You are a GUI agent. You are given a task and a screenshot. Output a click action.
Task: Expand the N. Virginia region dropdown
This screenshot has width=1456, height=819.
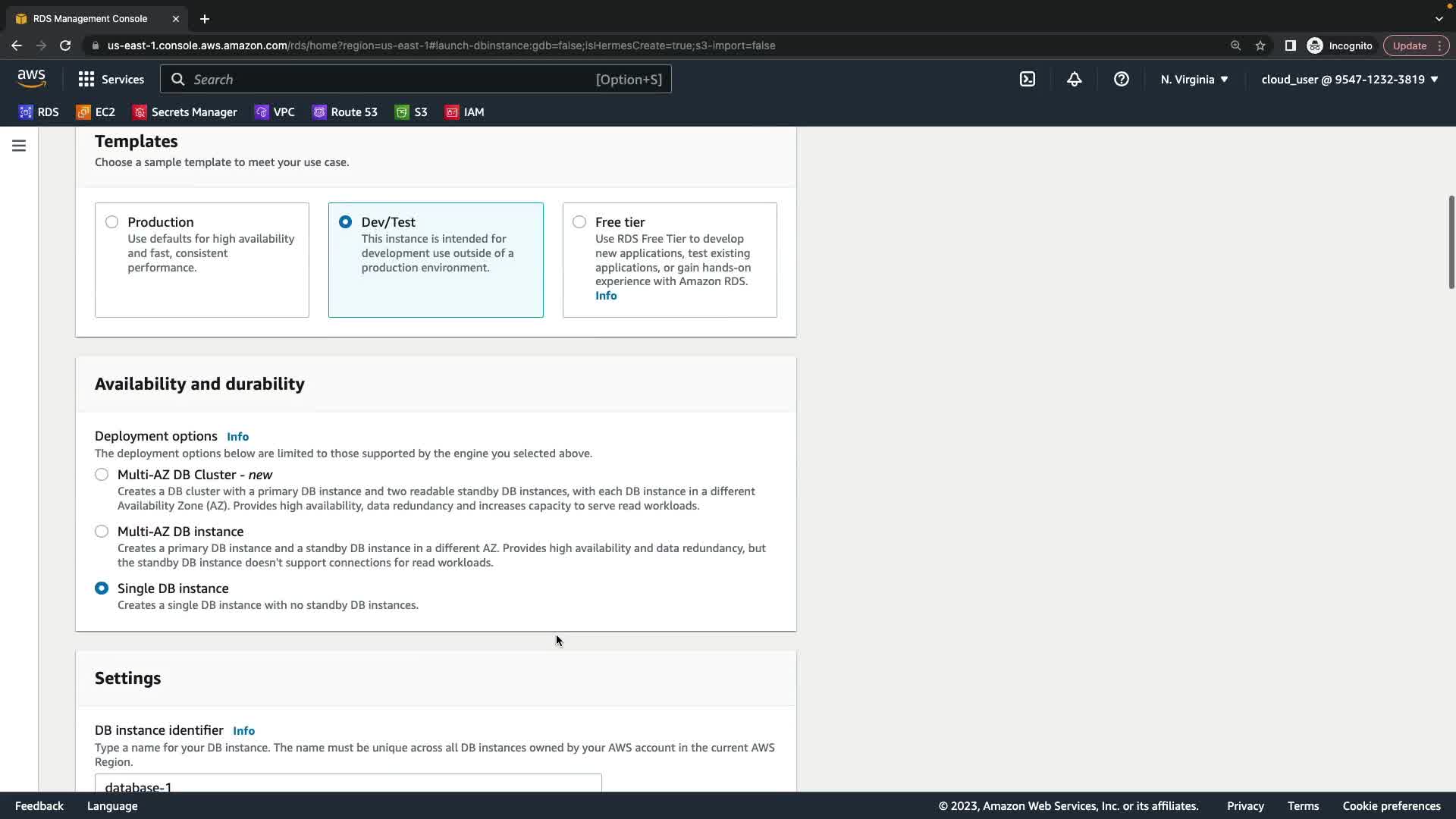click(1194, 79)
